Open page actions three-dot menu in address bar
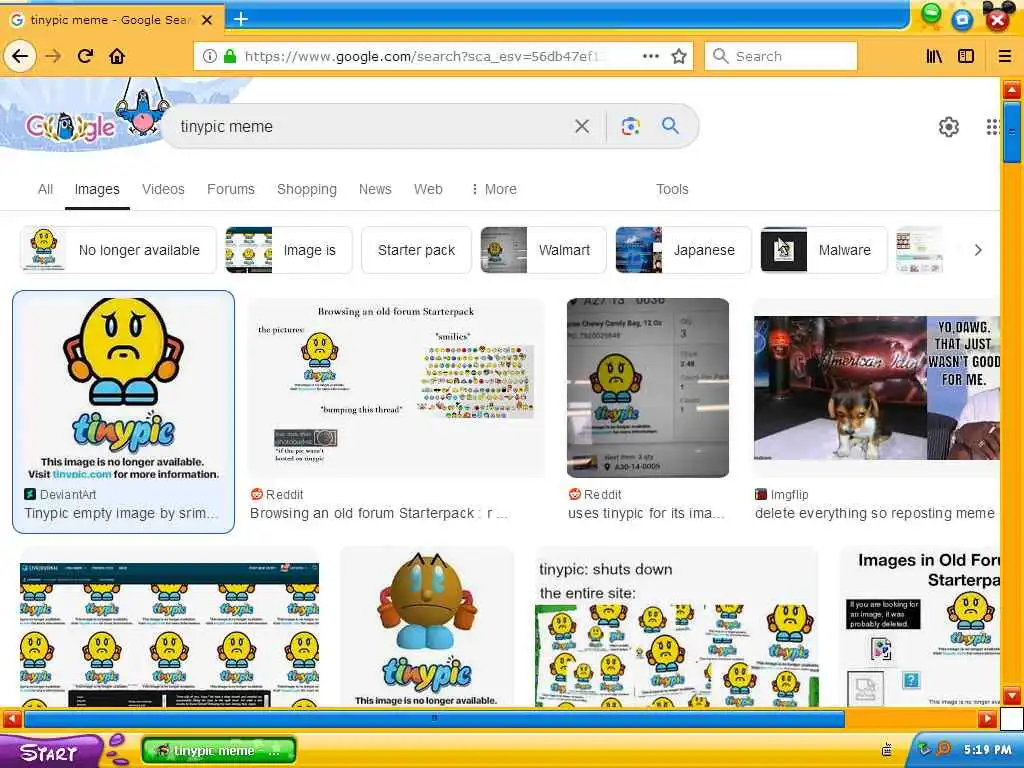 pos(650,56)
